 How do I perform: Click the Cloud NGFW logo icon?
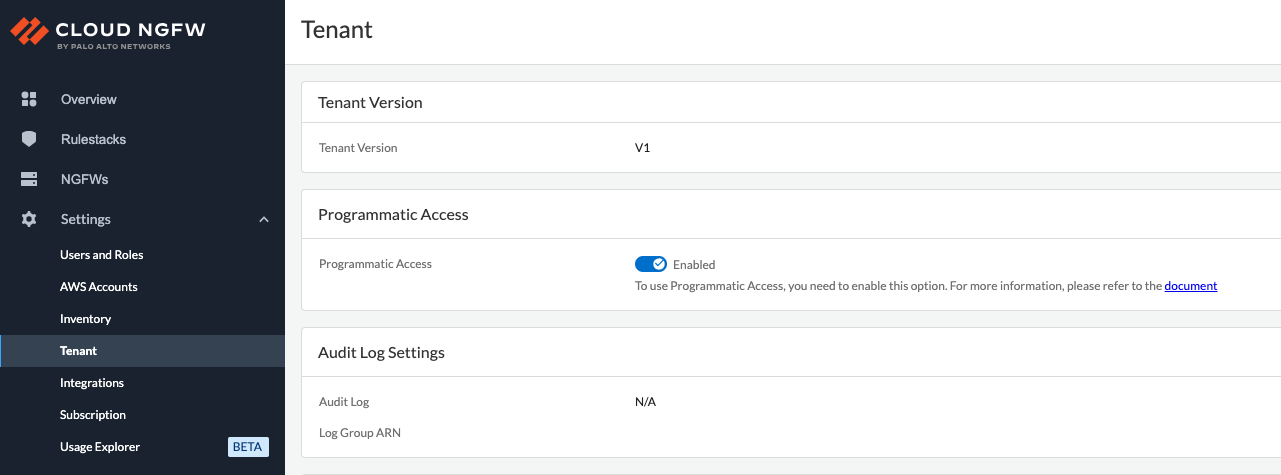pyautogui.click(x=28, y=33)
